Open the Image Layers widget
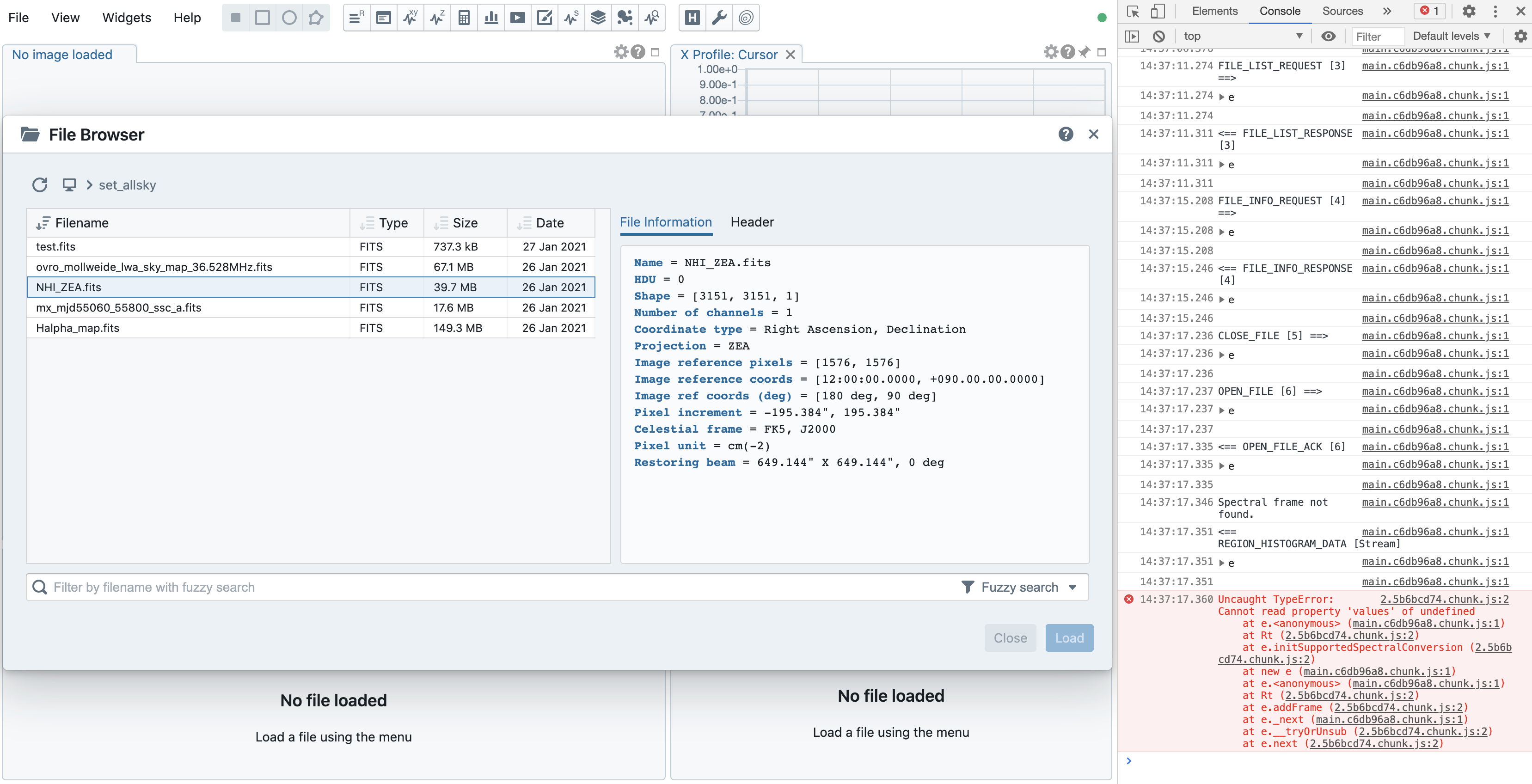Image resolution: width=1532 pixels, height=784 pixels. tap(598, 18)
